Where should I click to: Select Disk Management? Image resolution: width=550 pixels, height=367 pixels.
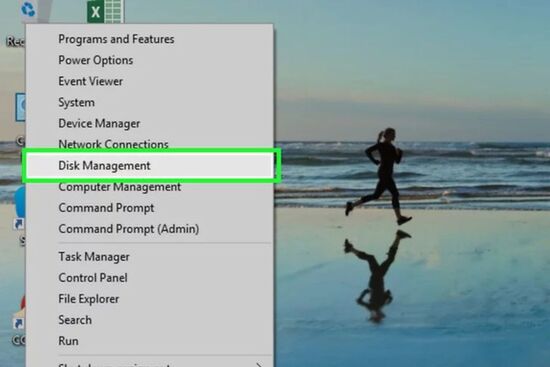click(x=149, y=165)
